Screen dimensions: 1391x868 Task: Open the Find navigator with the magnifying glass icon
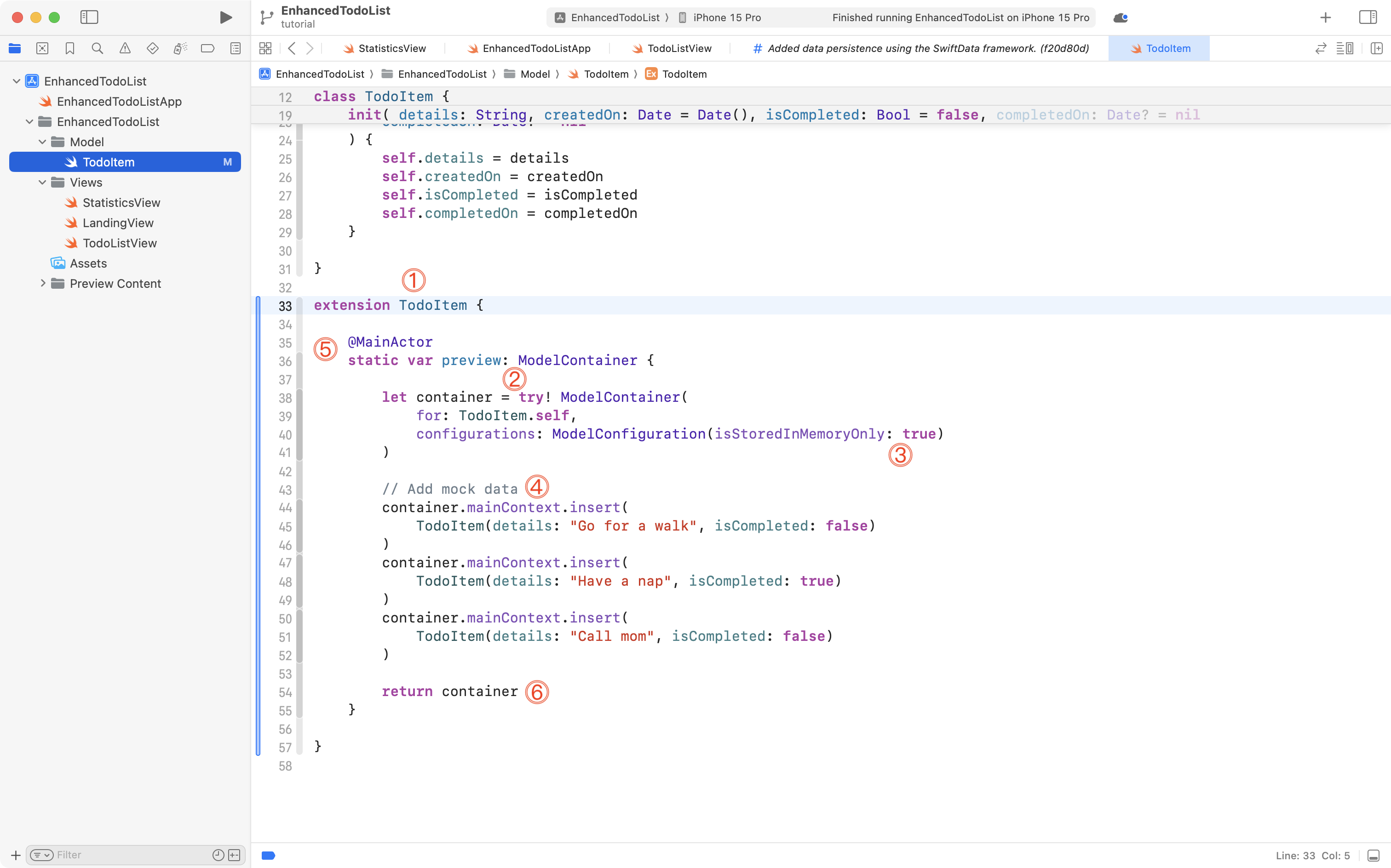[97, 48]
